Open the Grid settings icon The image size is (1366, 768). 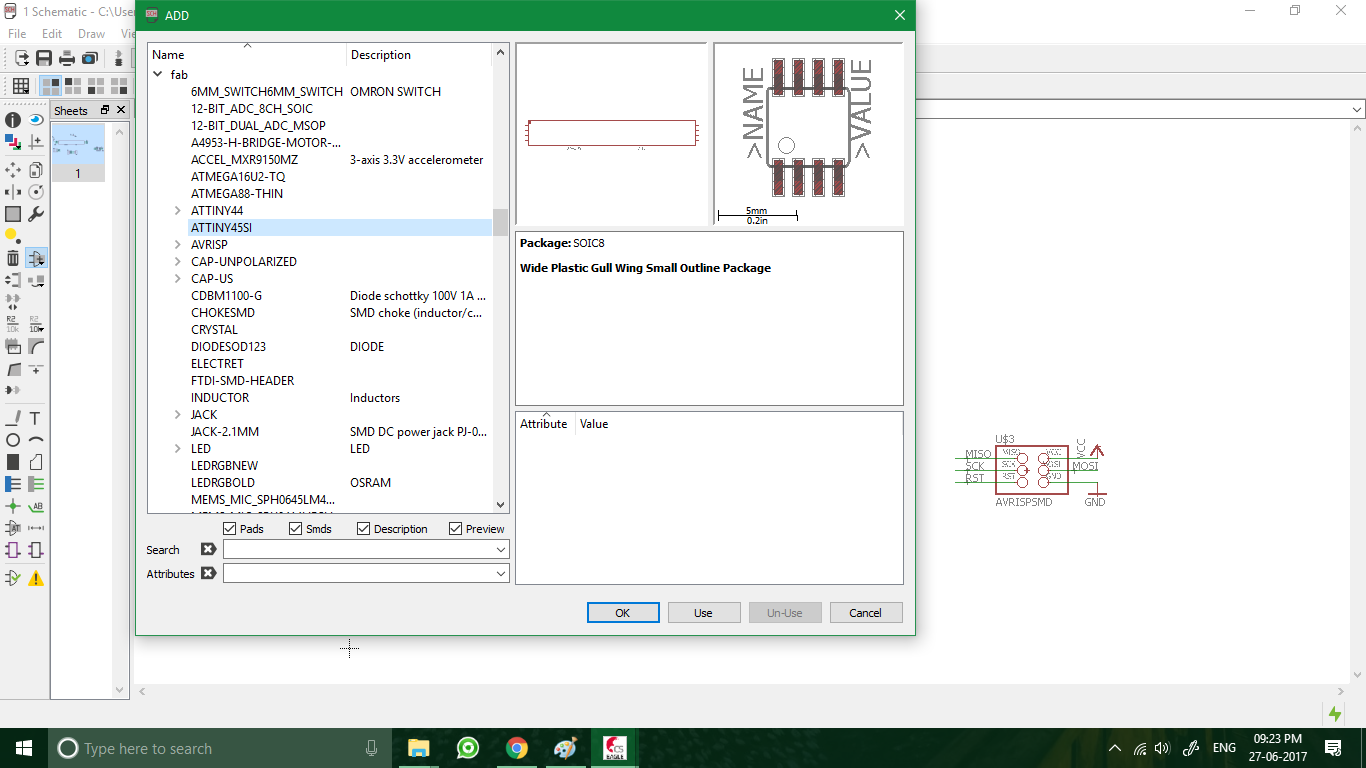[20, 86]
